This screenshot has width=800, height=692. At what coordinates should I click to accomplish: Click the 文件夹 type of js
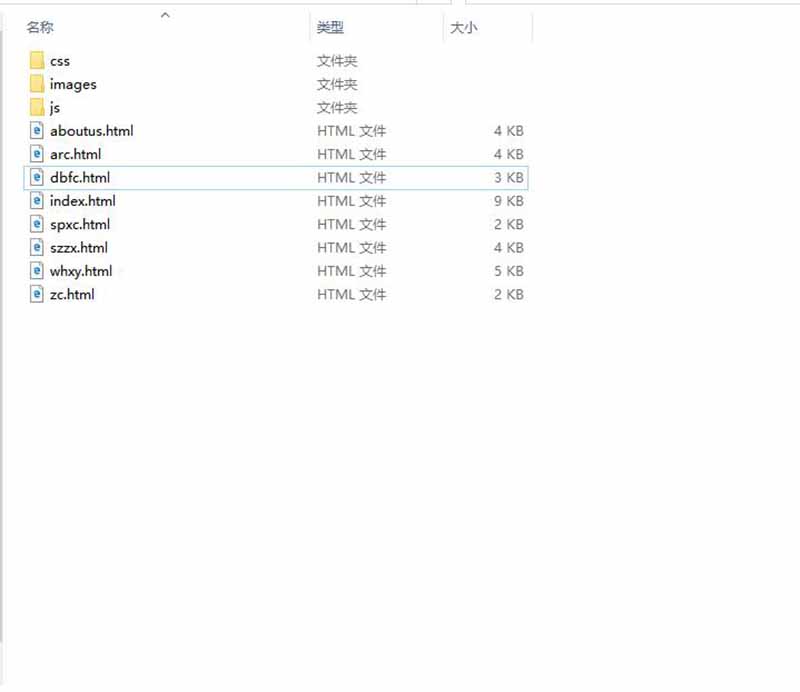point(337,108)
